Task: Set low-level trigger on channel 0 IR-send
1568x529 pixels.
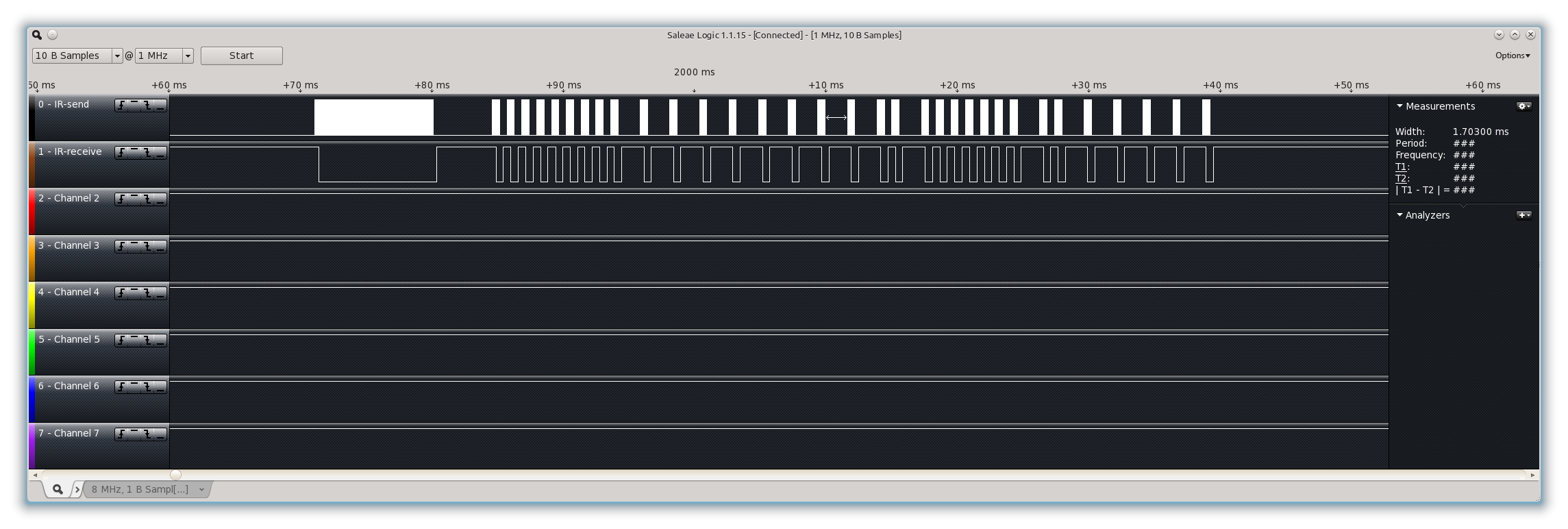Action: point(160,106)
